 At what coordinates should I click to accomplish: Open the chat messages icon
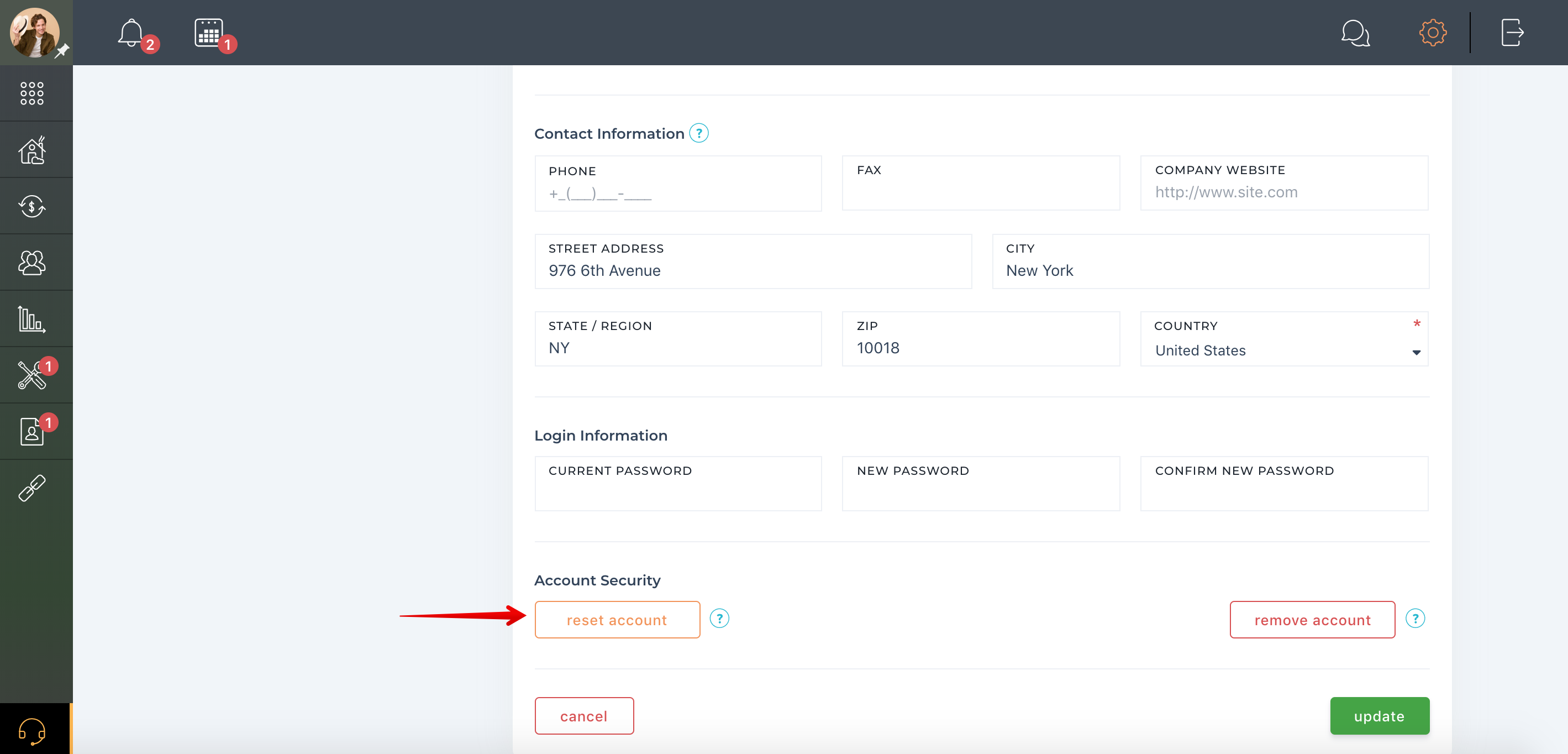point(1355,33)
